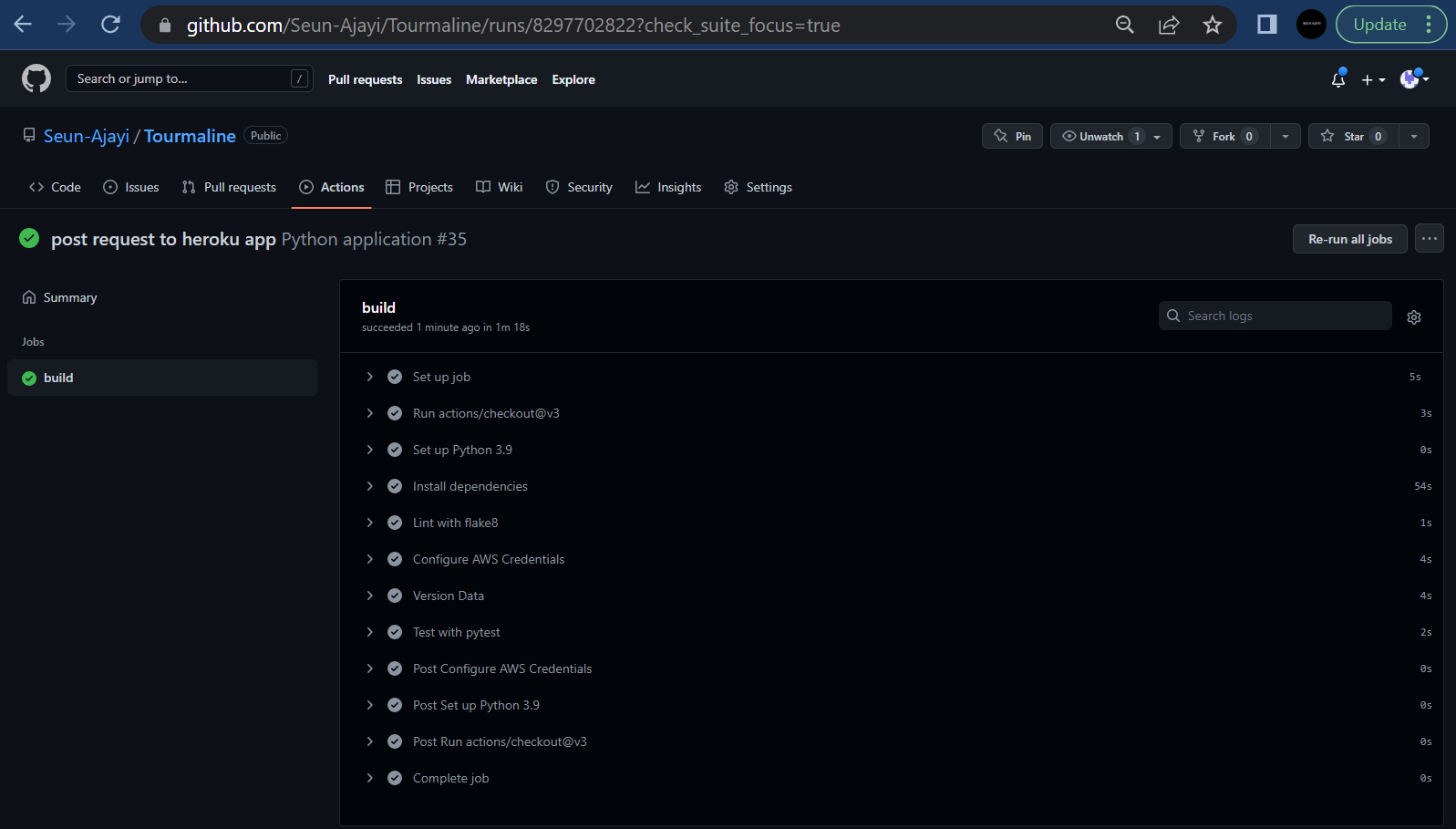Open Seun-Ajayi profile link
The image size is (1456, 829).
coord(87,136)
